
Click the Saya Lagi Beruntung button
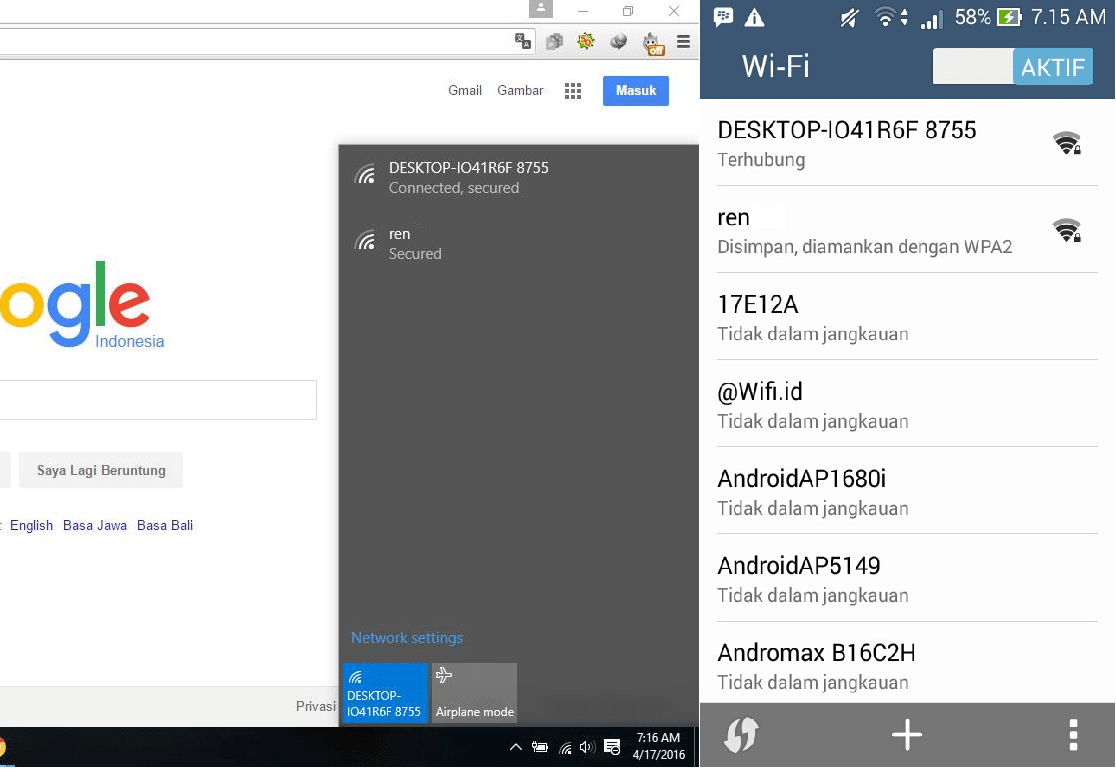(x=101, y=470)
